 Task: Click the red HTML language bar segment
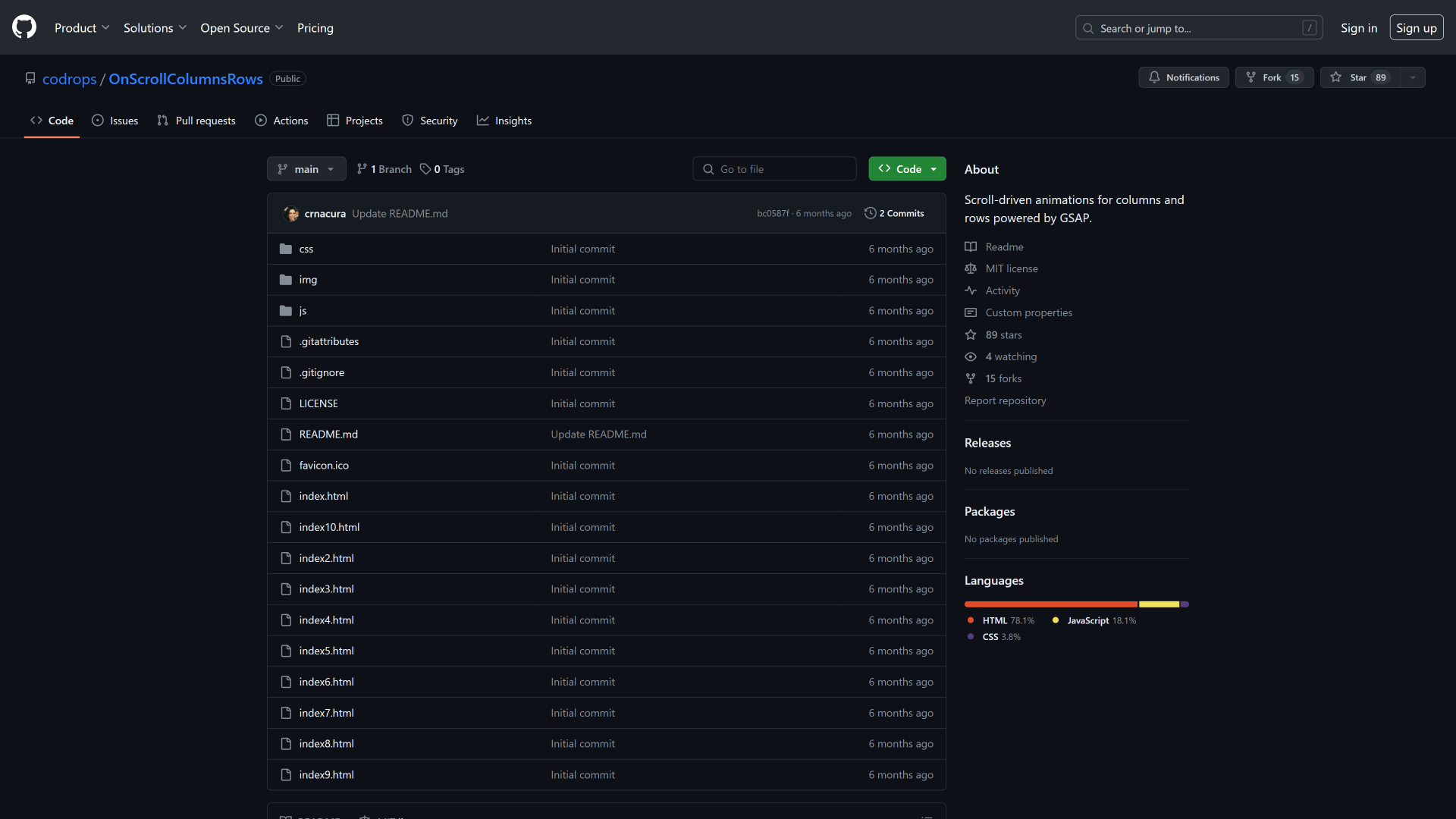pyautogui.click(x=1050, y=604)
